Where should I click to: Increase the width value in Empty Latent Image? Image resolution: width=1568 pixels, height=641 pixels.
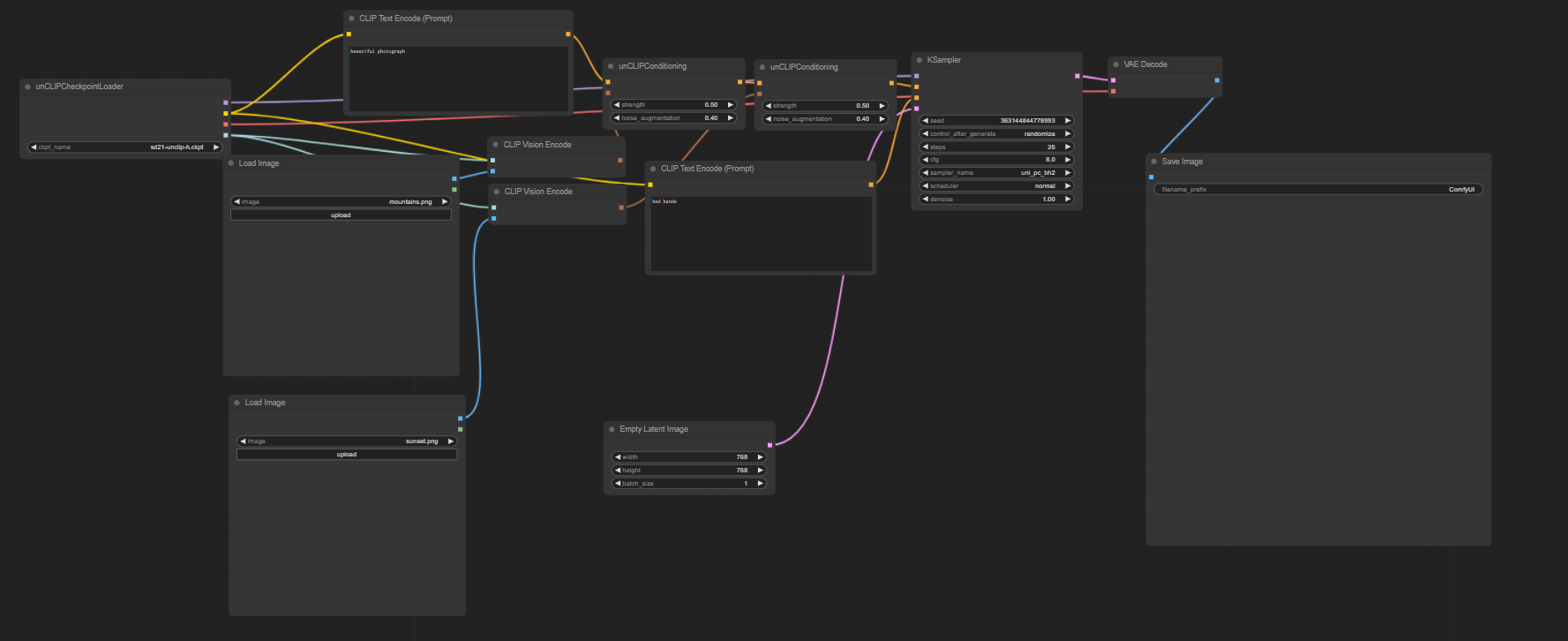(x=760, y=457)
